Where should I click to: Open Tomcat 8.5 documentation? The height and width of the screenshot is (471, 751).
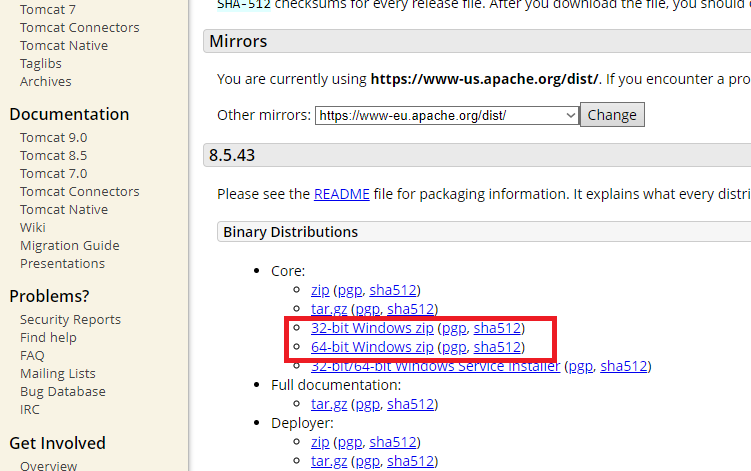point(54,156)
